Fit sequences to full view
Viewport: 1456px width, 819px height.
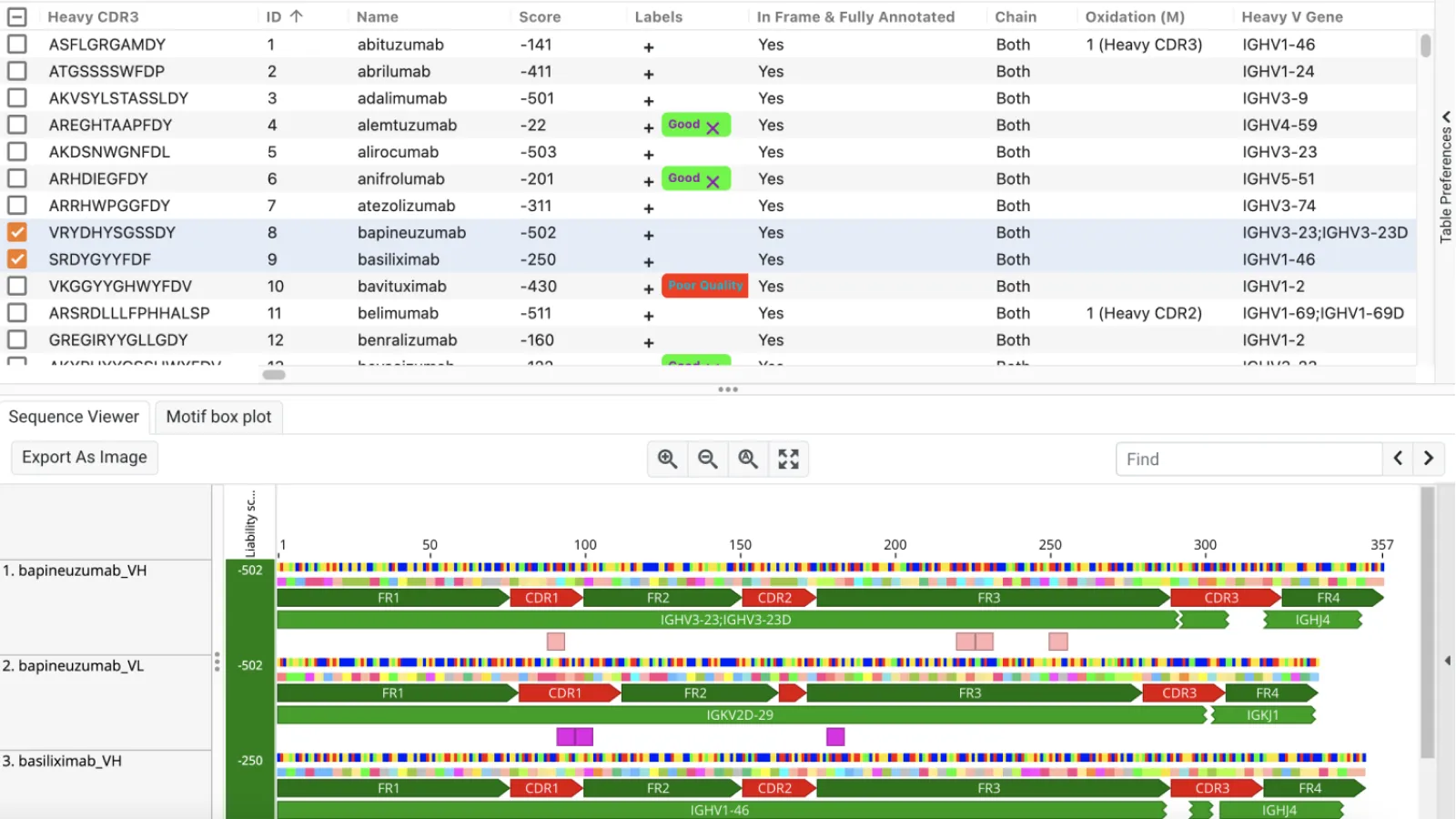[788, 460]
